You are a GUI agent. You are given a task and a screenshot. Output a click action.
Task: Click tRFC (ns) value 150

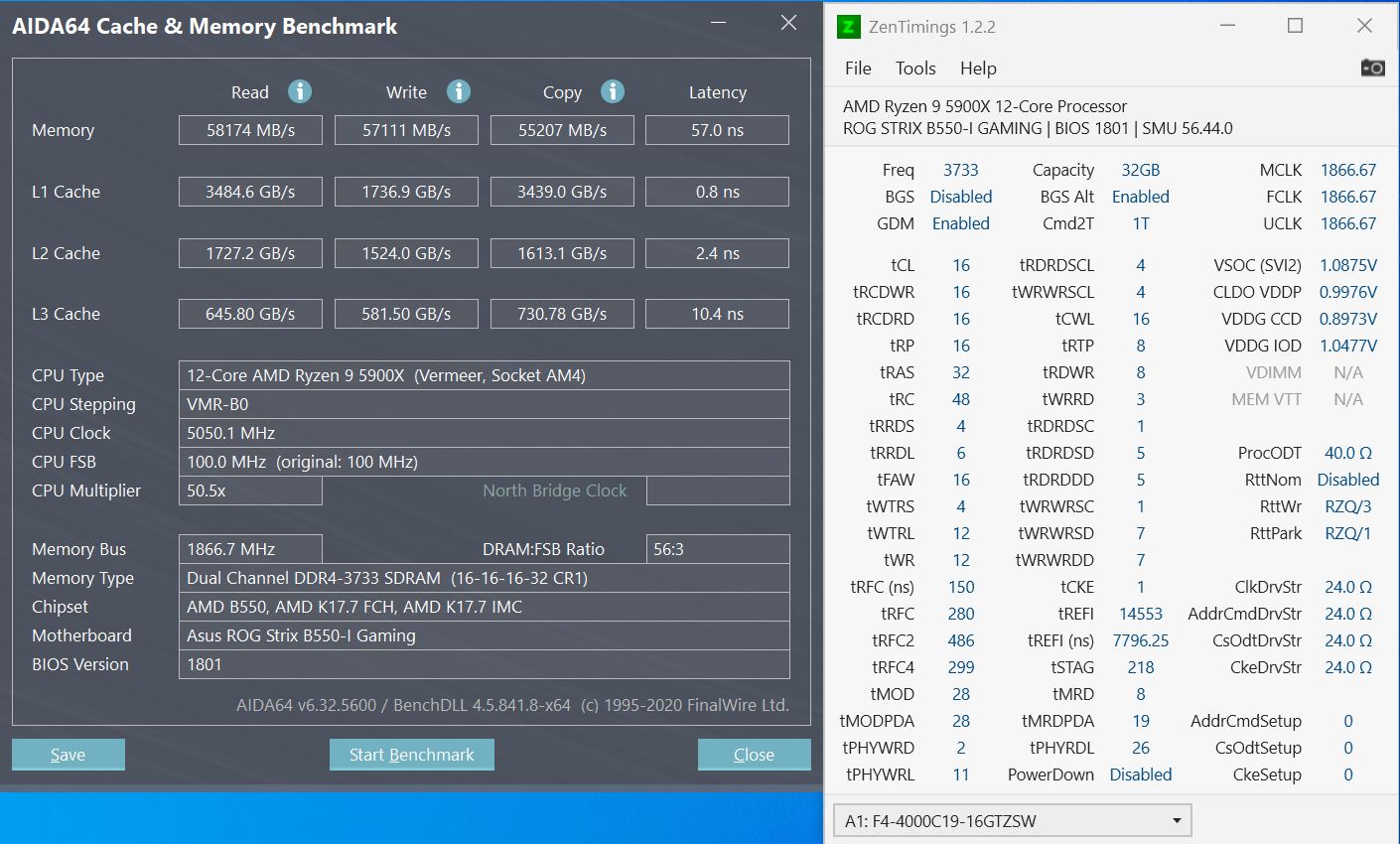[961, 587]
